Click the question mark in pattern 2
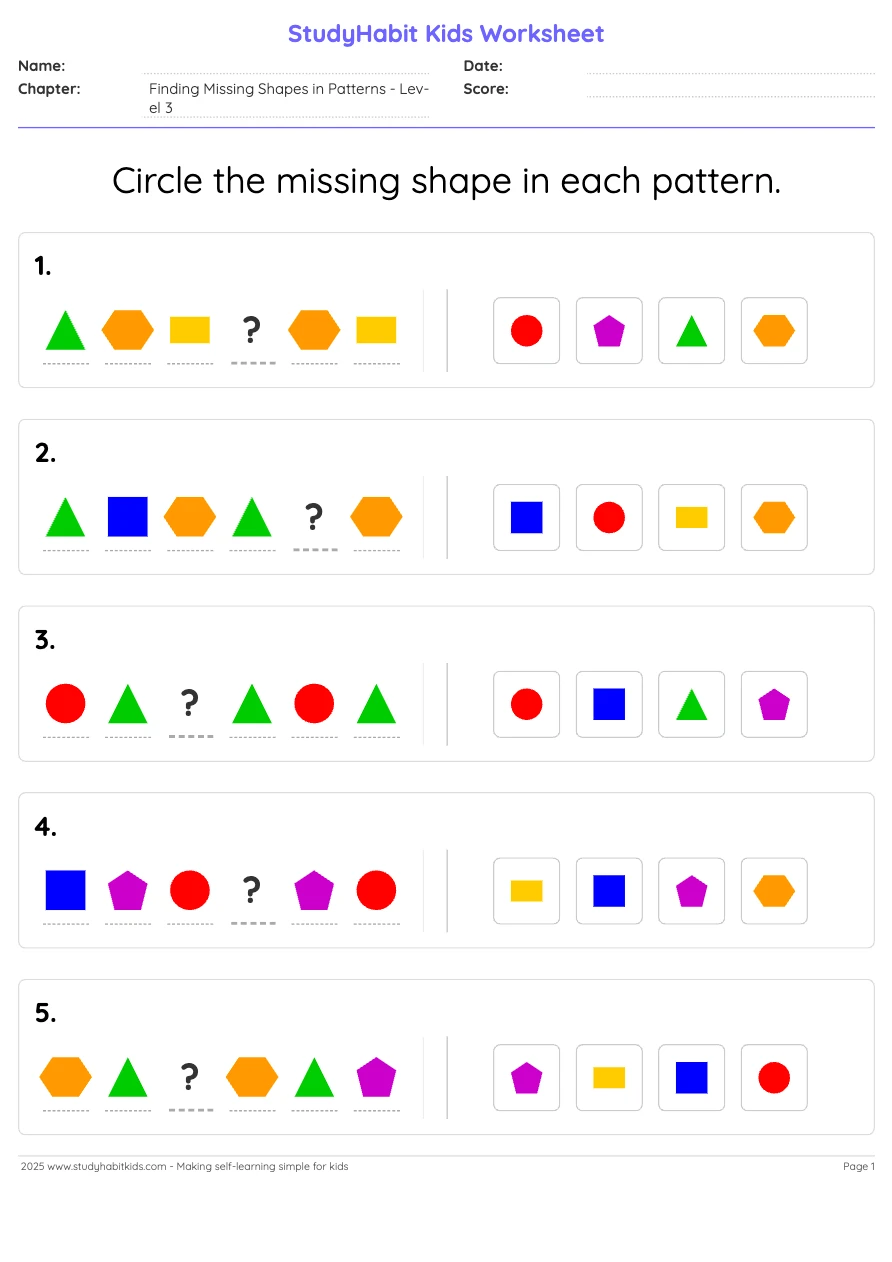 tap(314, 516)
